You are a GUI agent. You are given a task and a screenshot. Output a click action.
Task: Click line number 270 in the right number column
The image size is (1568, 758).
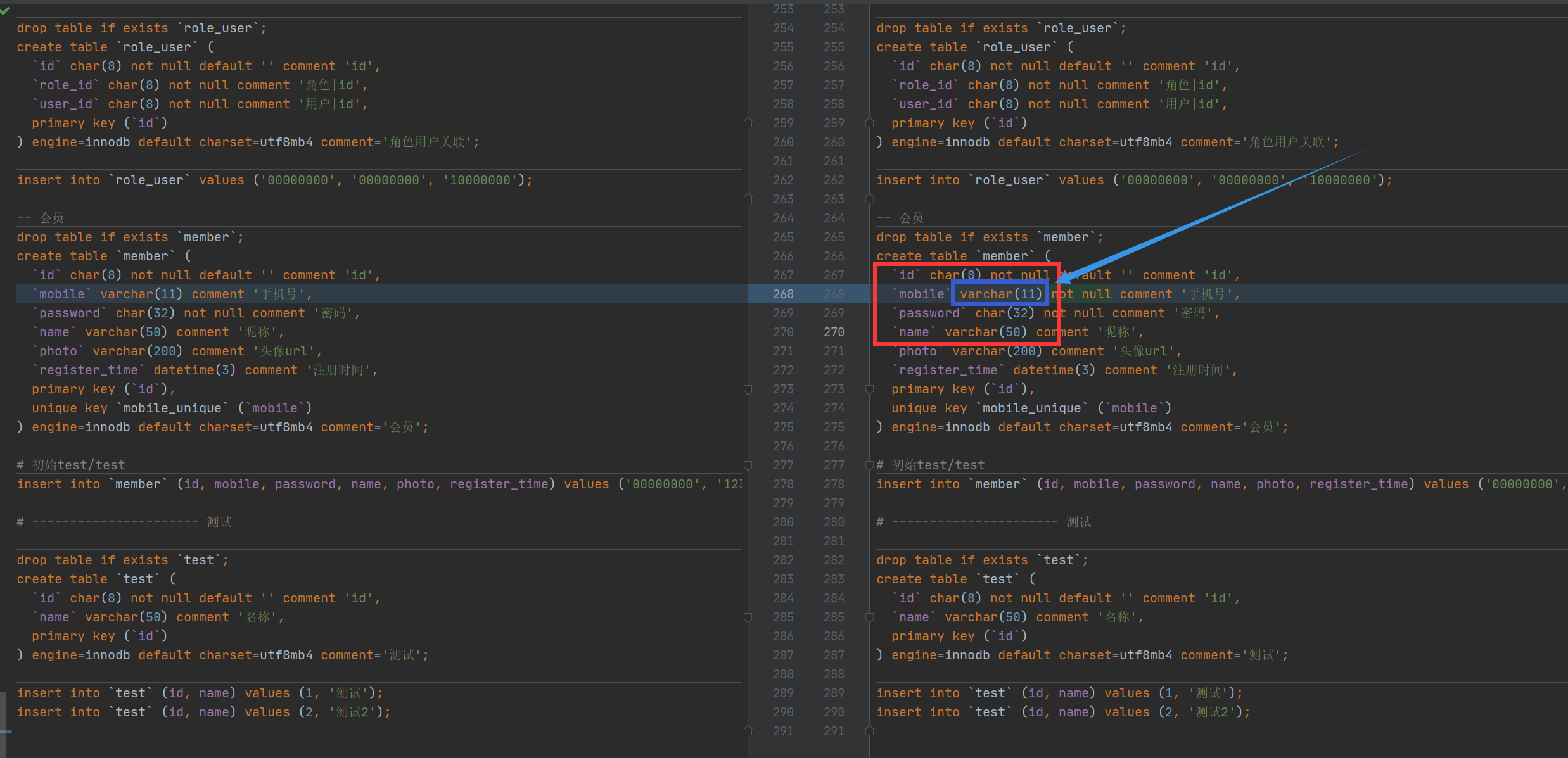coord(834,332)
